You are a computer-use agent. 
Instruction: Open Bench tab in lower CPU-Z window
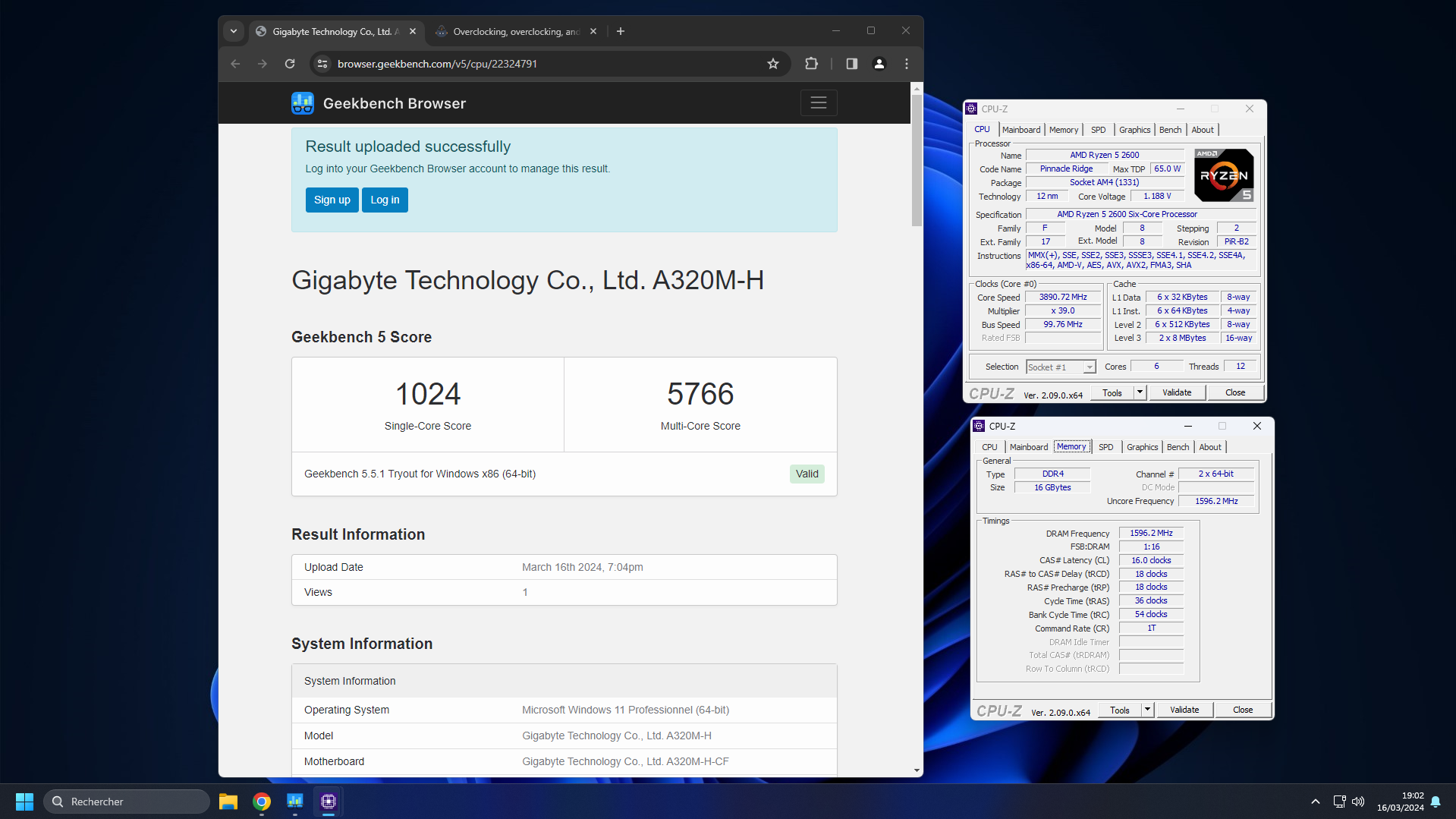coord(1178,447)
